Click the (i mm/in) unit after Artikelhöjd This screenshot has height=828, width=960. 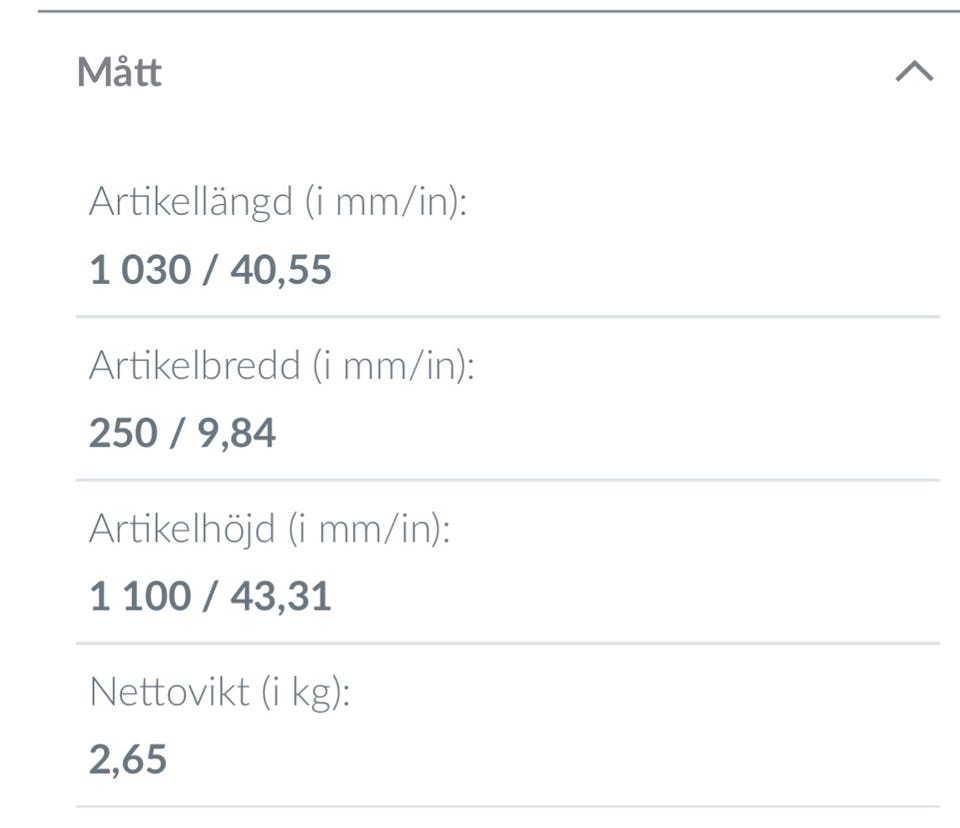coord(369,528)
